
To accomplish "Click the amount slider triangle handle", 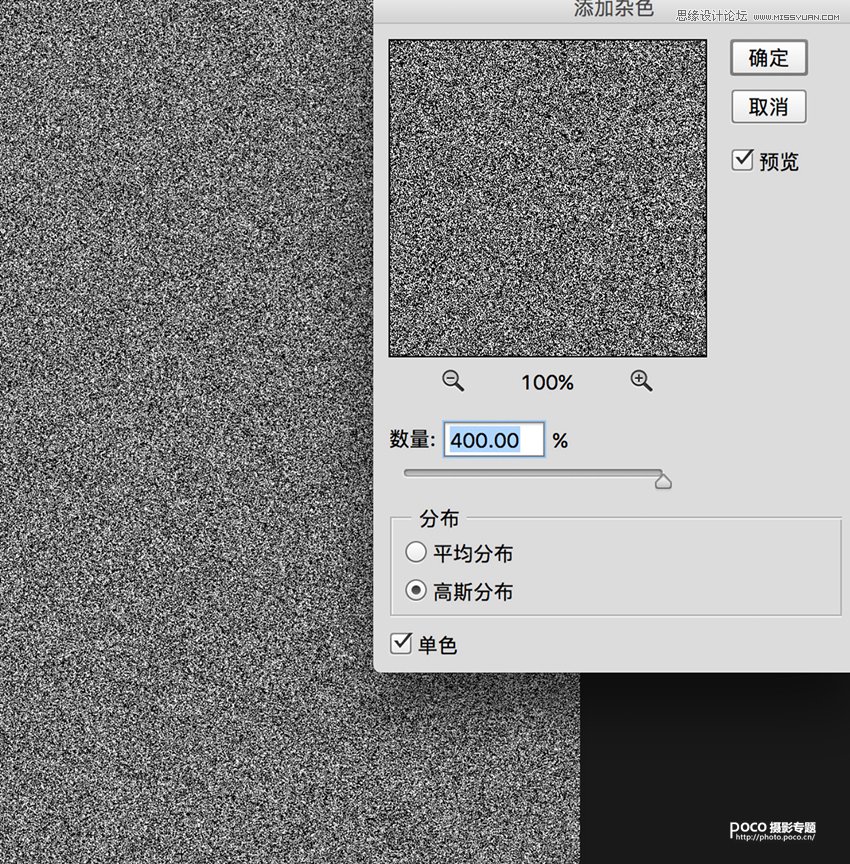I will tap(662, 482).
